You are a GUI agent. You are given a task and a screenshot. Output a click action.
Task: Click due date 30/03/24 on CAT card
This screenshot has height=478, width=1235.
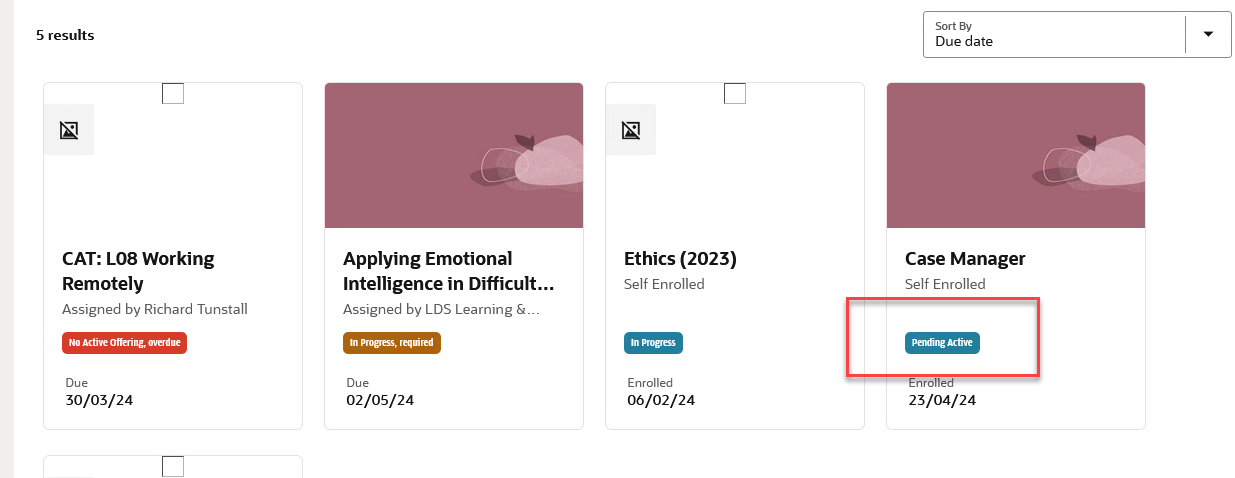[98, 401]
